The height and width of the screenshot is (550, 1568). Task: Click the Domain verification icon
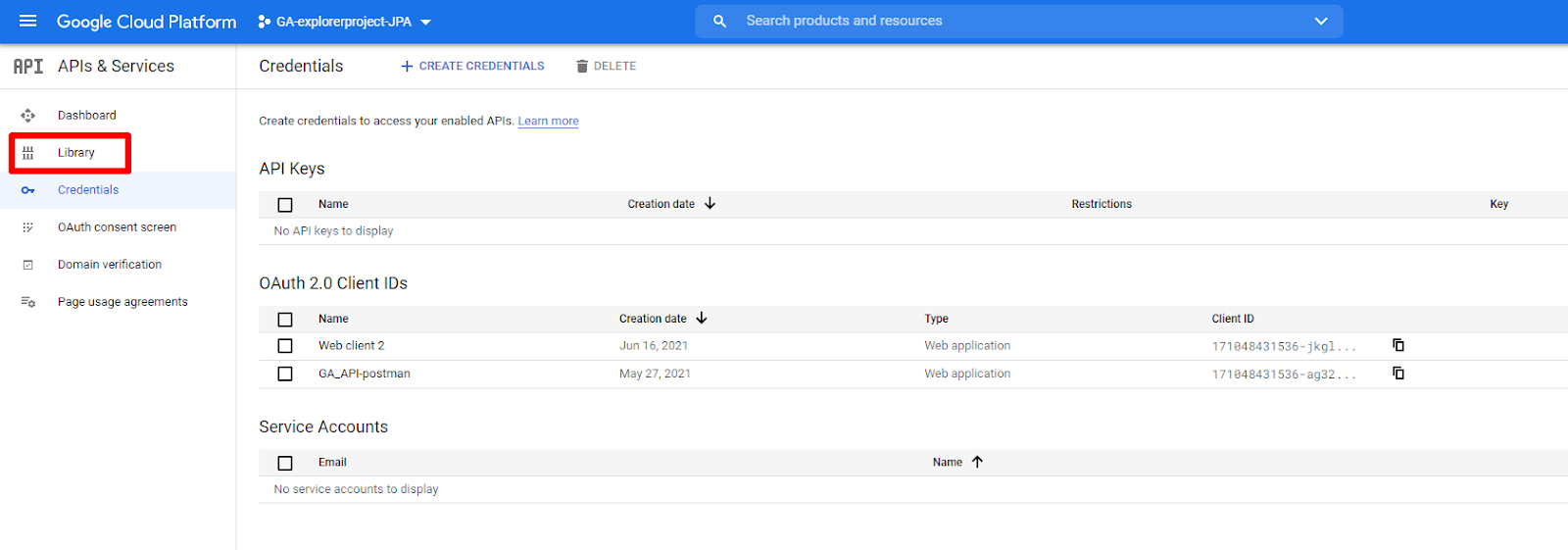(x=27, y=265)
